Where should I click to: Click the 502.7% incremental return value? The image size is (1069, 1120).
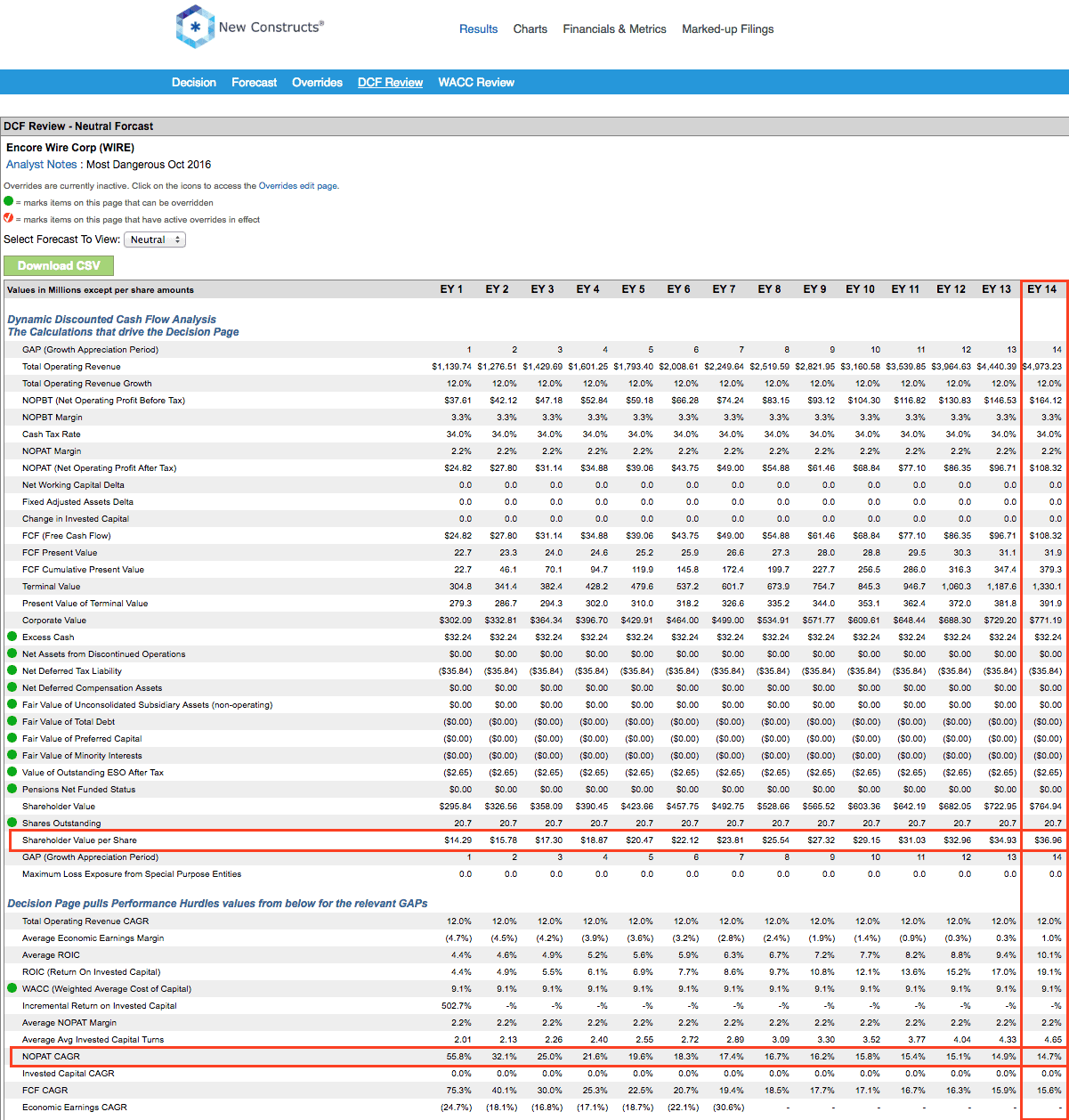coord(457,1006)
